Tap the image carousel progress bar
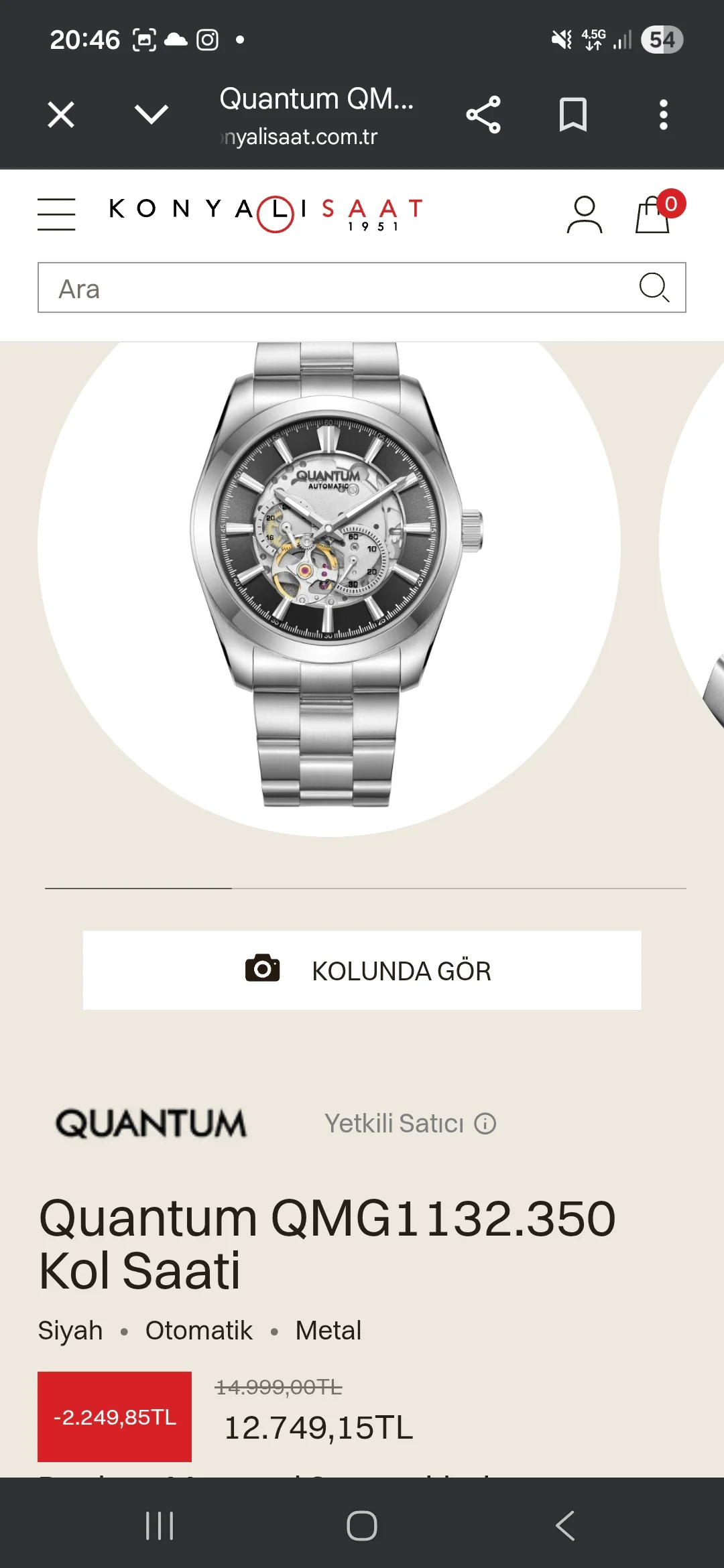This screenshot has height=1568, width=724. click(365, 889)
